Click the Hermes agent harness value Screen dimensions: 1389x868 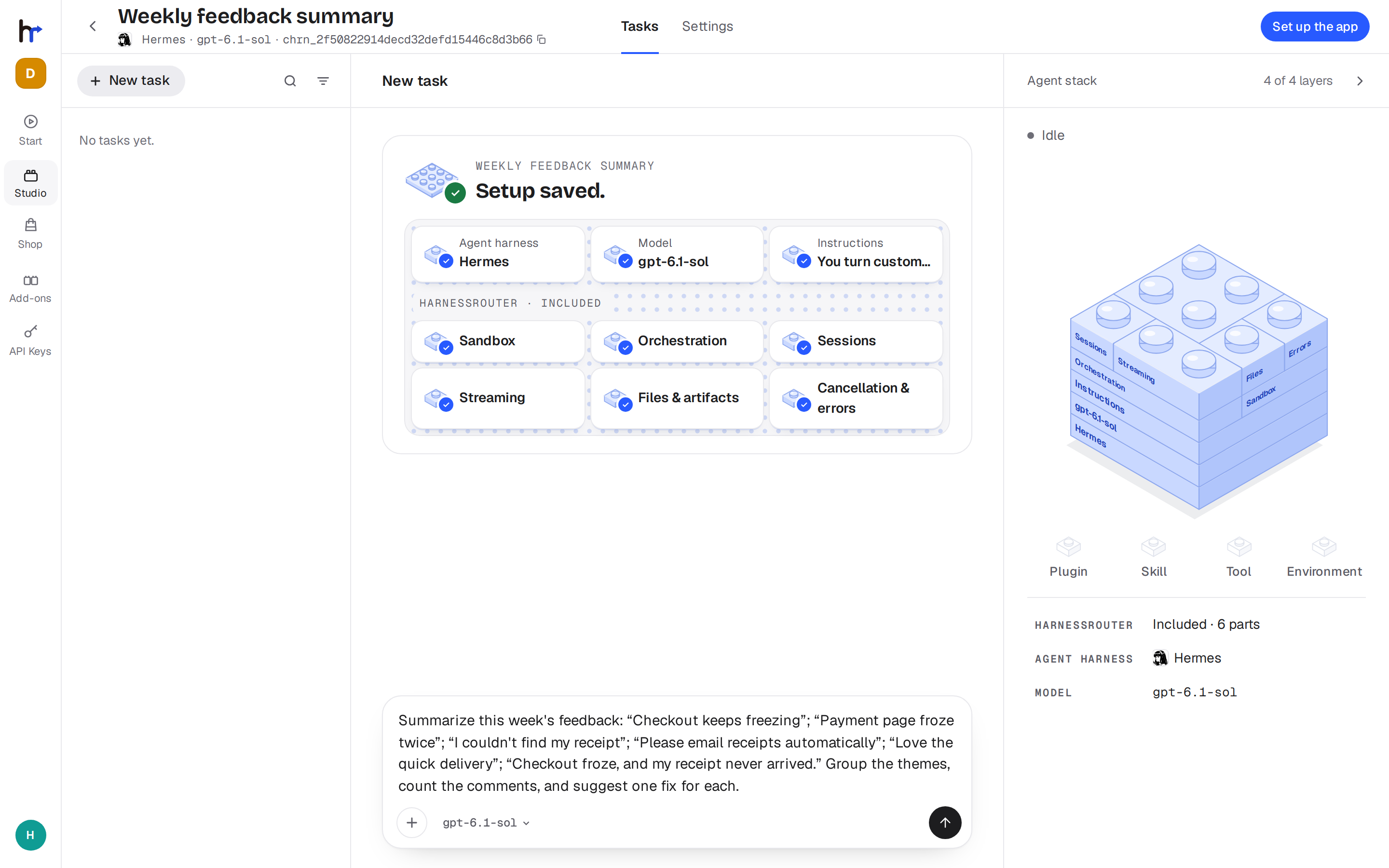pyautogui.click(x=1186, y=658)
